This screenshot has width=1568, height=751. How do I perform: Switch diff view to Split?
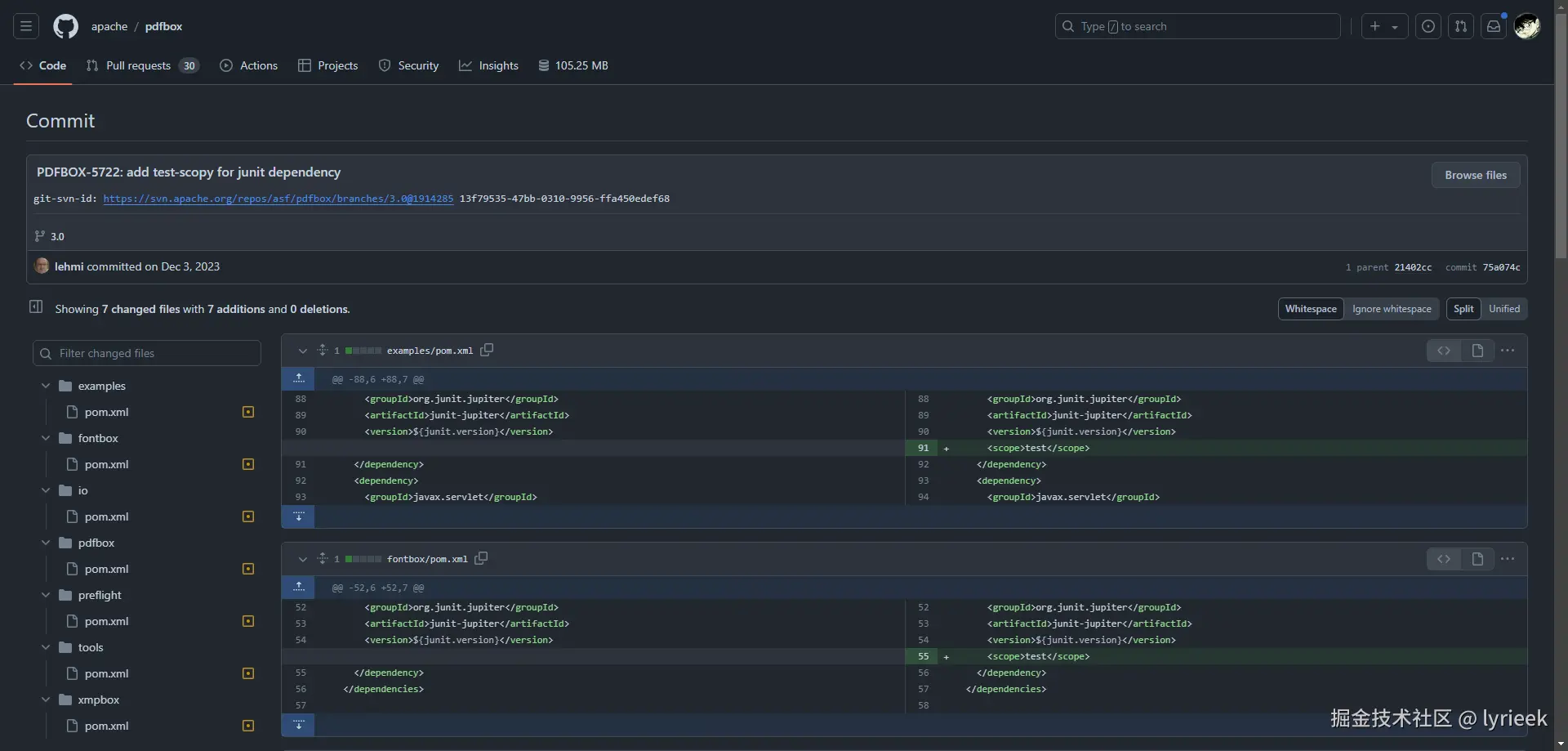click(x=1463, y=309)
